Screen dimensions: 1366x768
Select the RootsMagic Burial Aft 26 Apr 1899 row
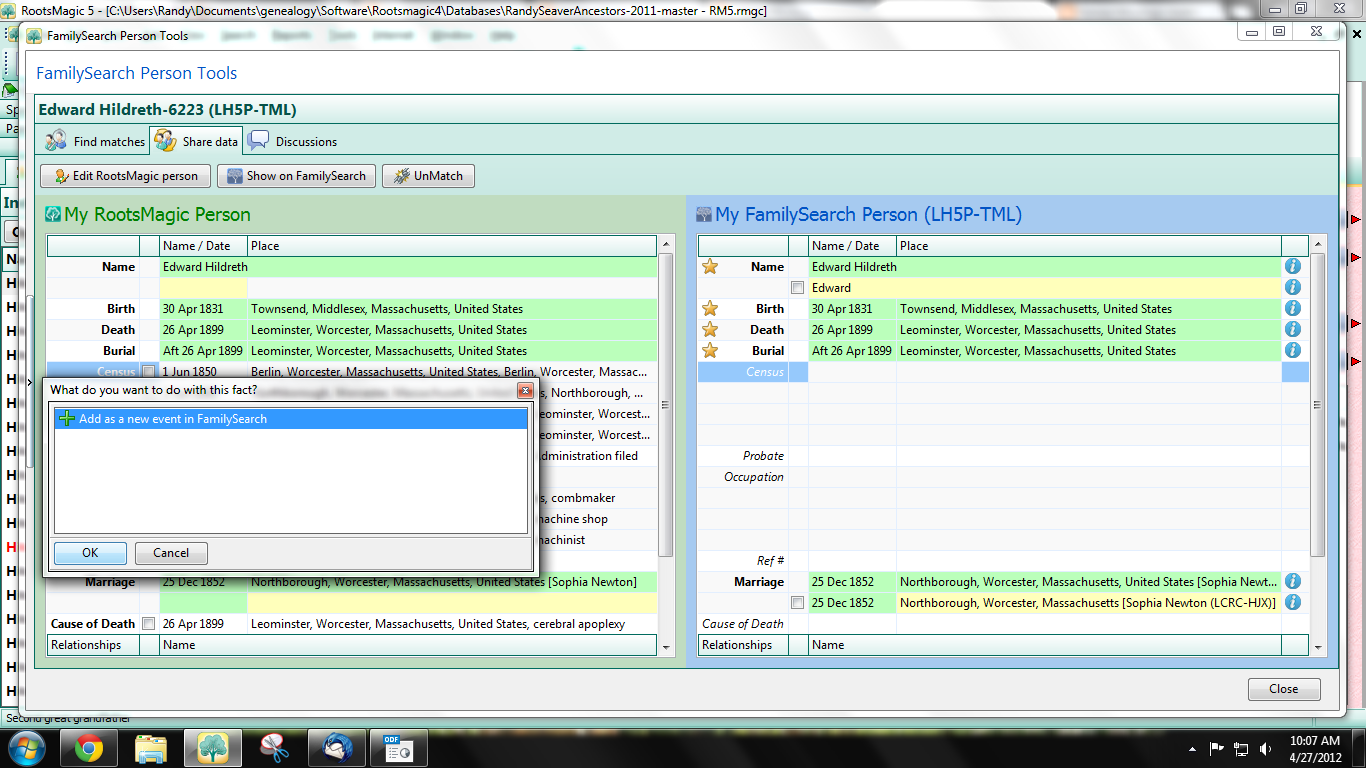[352, 351]
